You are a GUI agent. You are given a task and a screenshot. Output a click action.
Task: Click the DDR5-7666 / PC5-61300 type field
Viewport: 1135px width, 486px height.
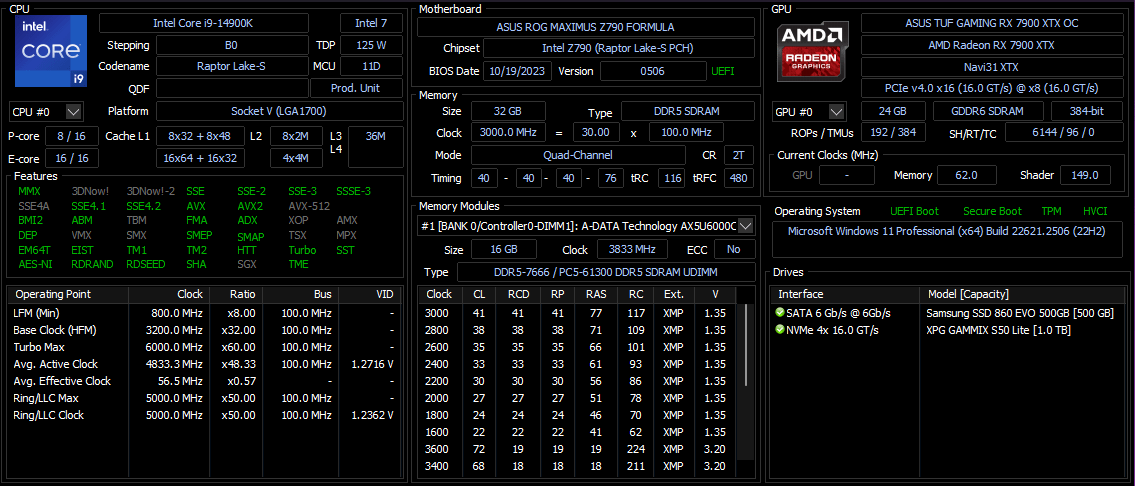point(605,272)
